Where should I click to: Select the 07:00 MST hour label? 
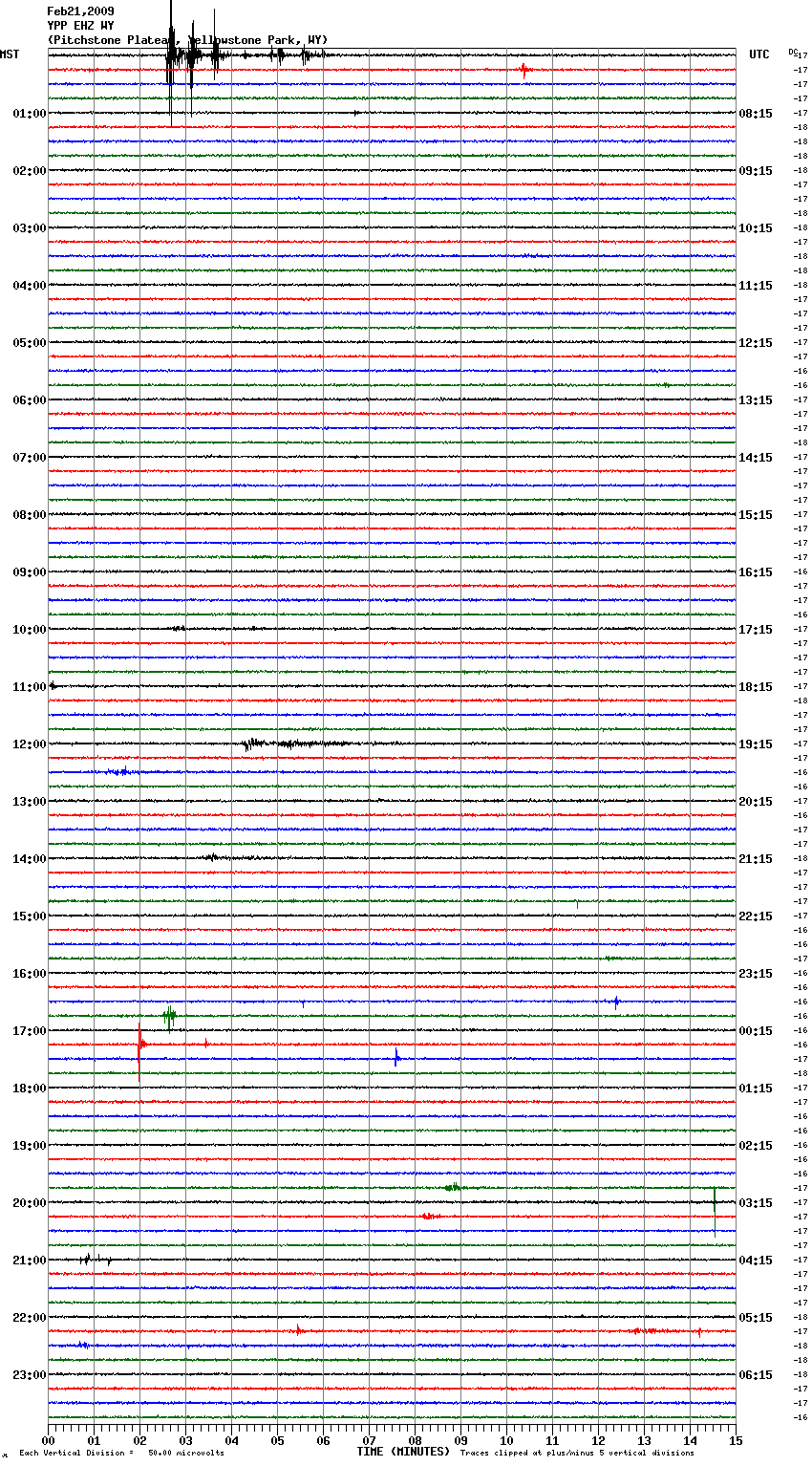coord(30,458)
